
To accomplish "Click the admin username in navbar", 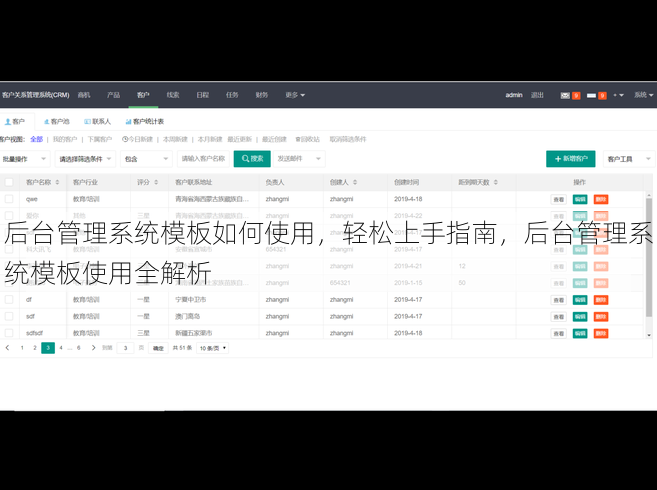I will tap(514, 95).
